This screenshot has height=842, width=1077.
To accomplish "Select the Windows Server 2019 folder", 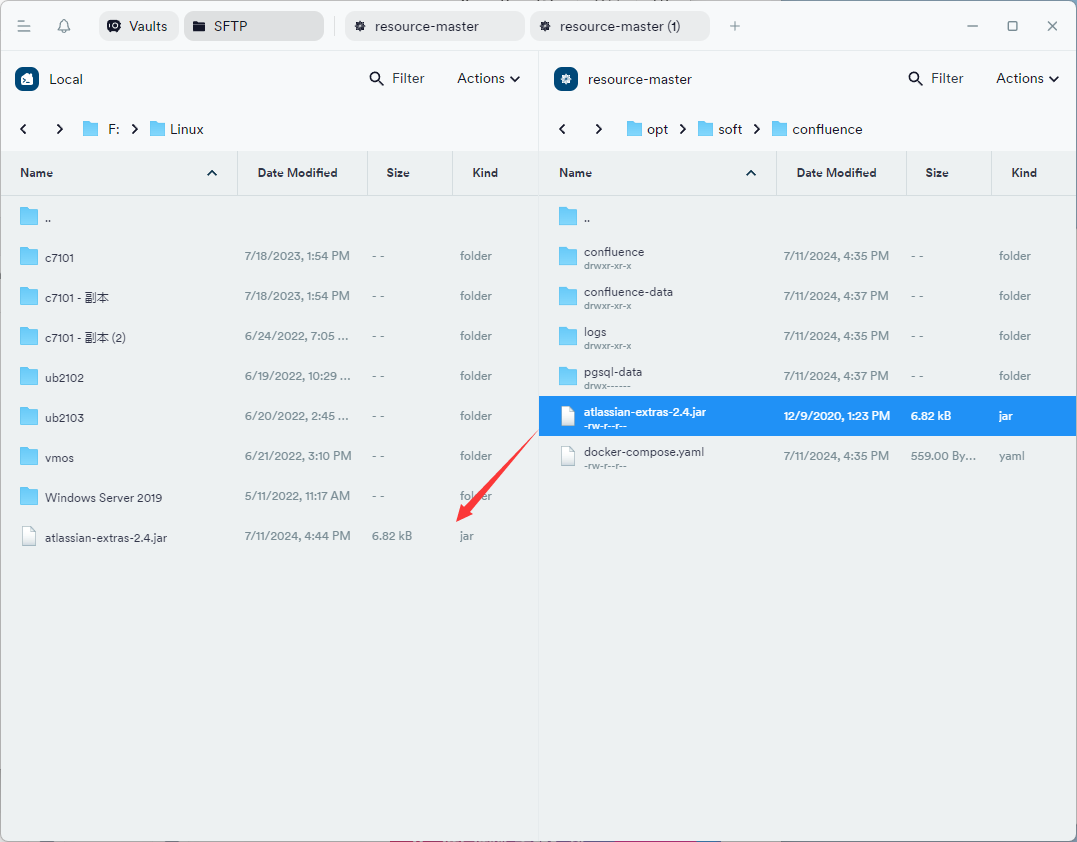I will click(x=269, y=496).
